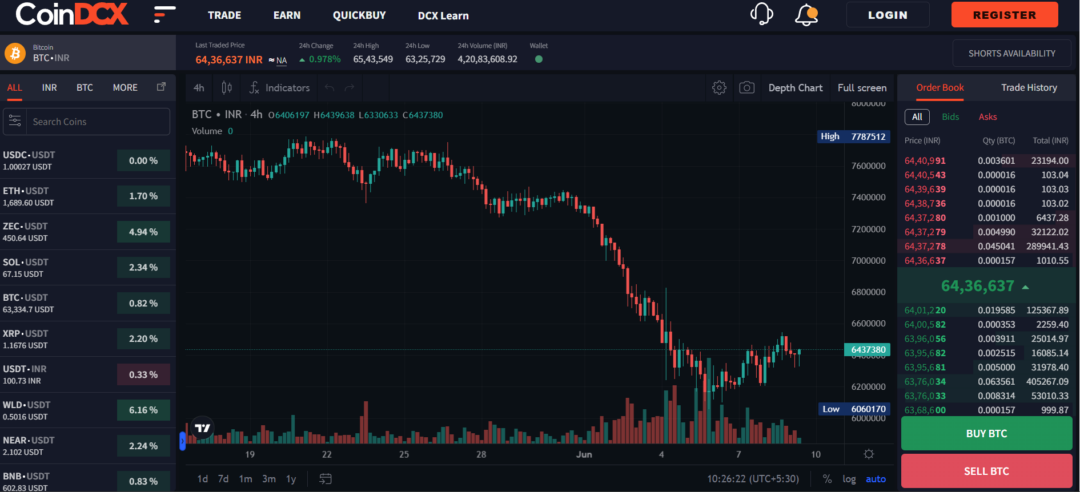This screenshot has width=1080, height=492.
Task: Open DCX Learn page
Action: 443,15
